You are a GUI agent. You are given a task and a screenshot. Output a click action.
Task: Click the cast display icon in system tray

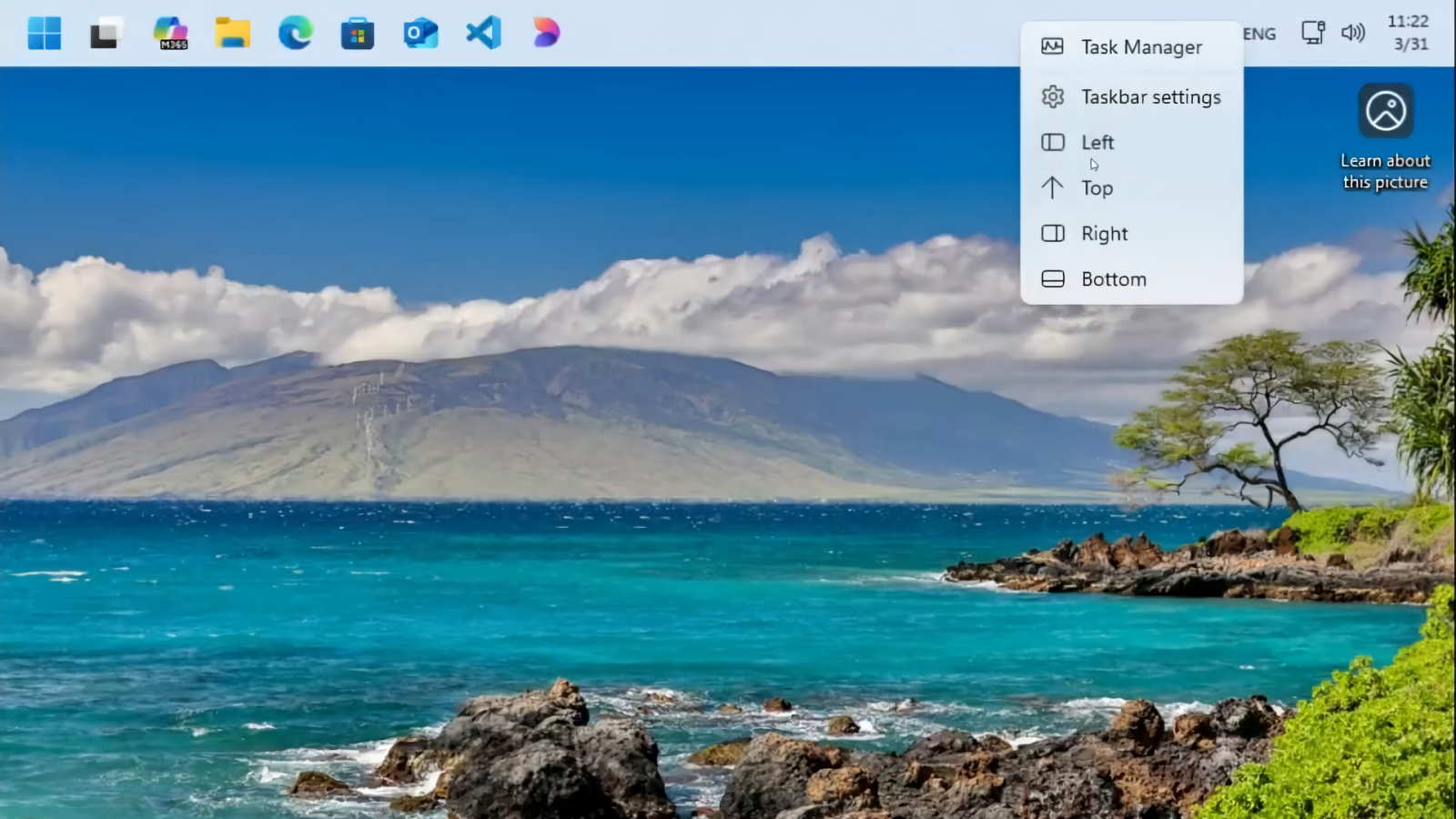(1312, 34)
